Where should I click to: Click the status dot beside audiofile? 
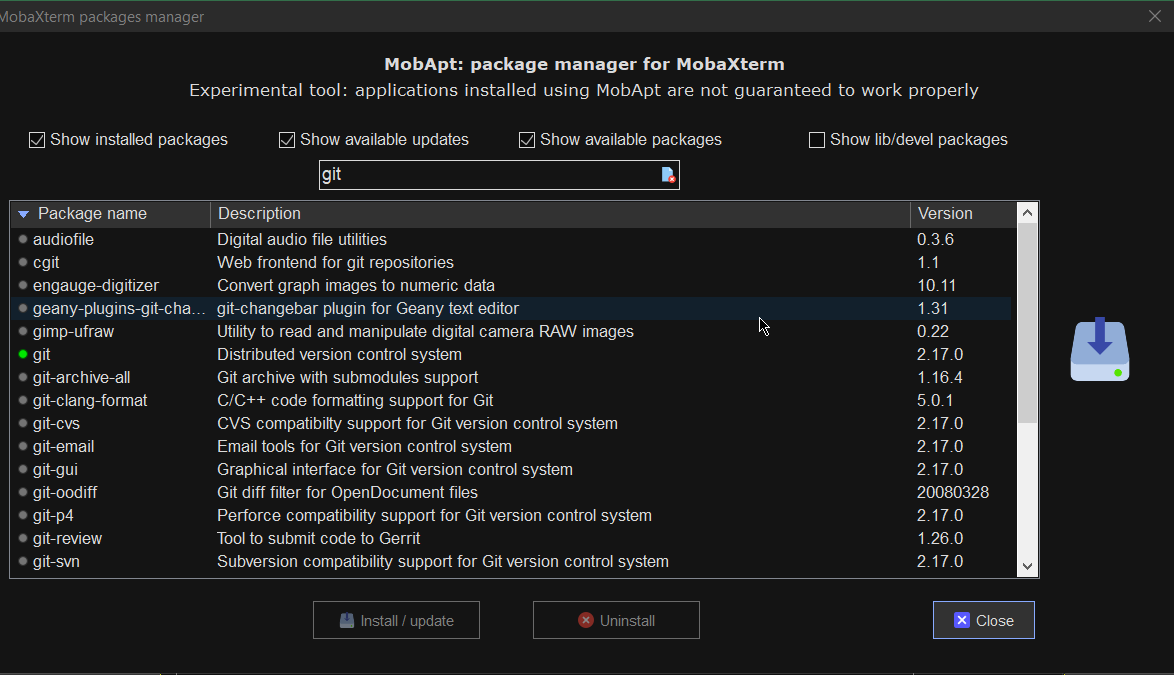point(23,239)
